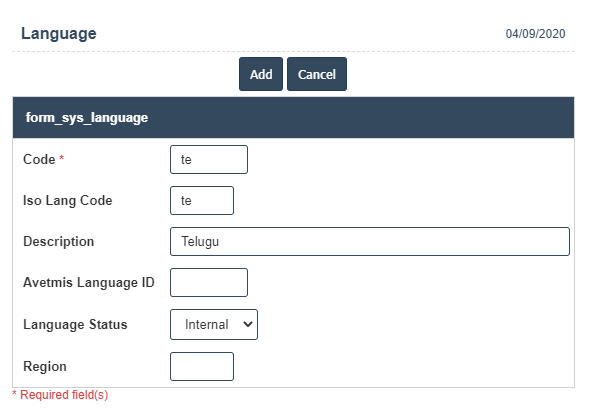Click the 04/09/2020 date text
This screenshot has width=592, height=416.
(x=535, y=34)
